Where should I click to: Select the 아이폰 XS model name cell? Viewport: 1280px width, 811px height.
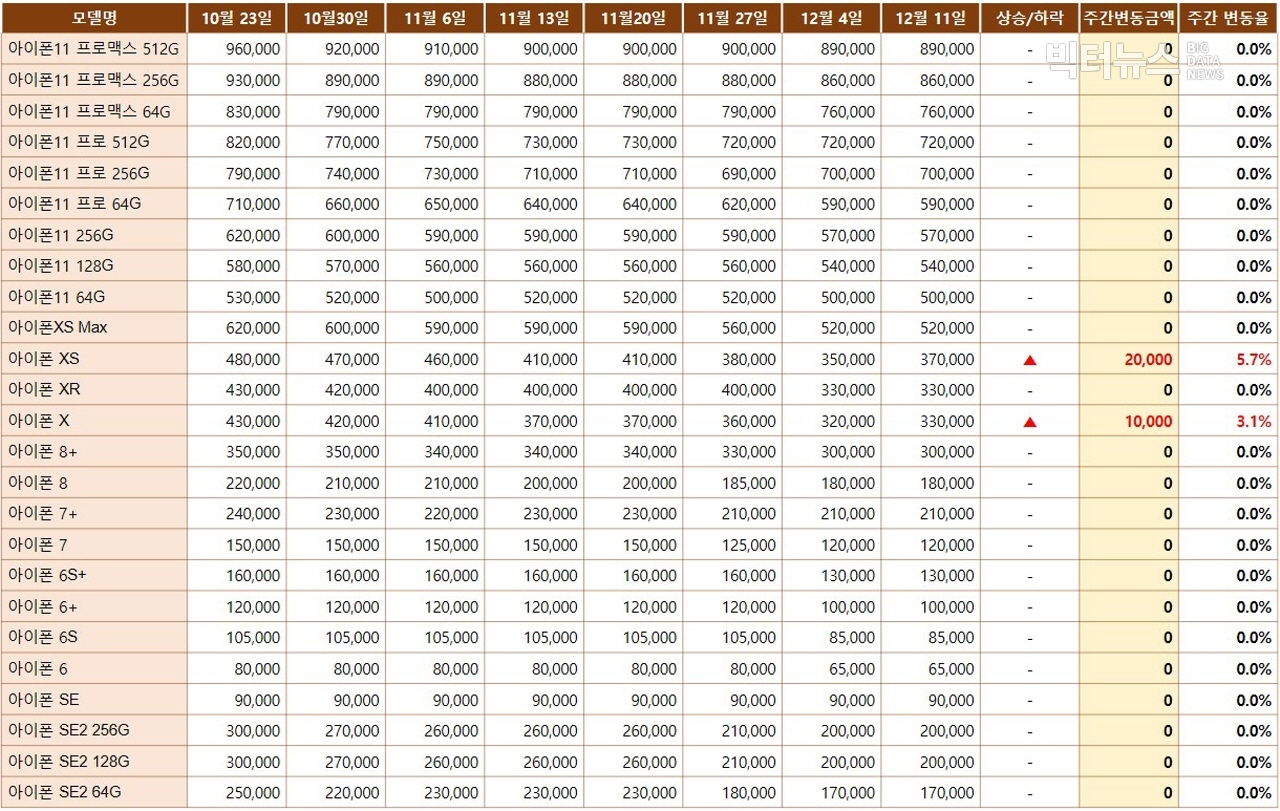click(94, 359)
